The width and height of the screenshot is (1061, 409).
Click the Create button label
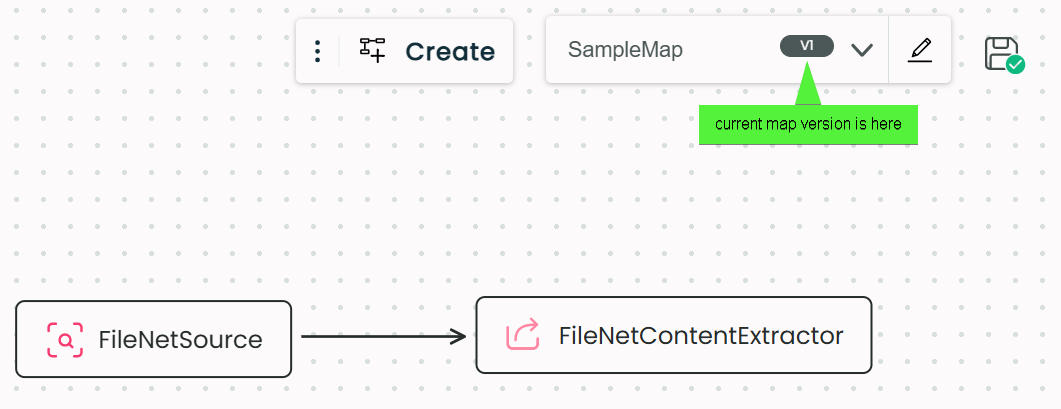450,51
